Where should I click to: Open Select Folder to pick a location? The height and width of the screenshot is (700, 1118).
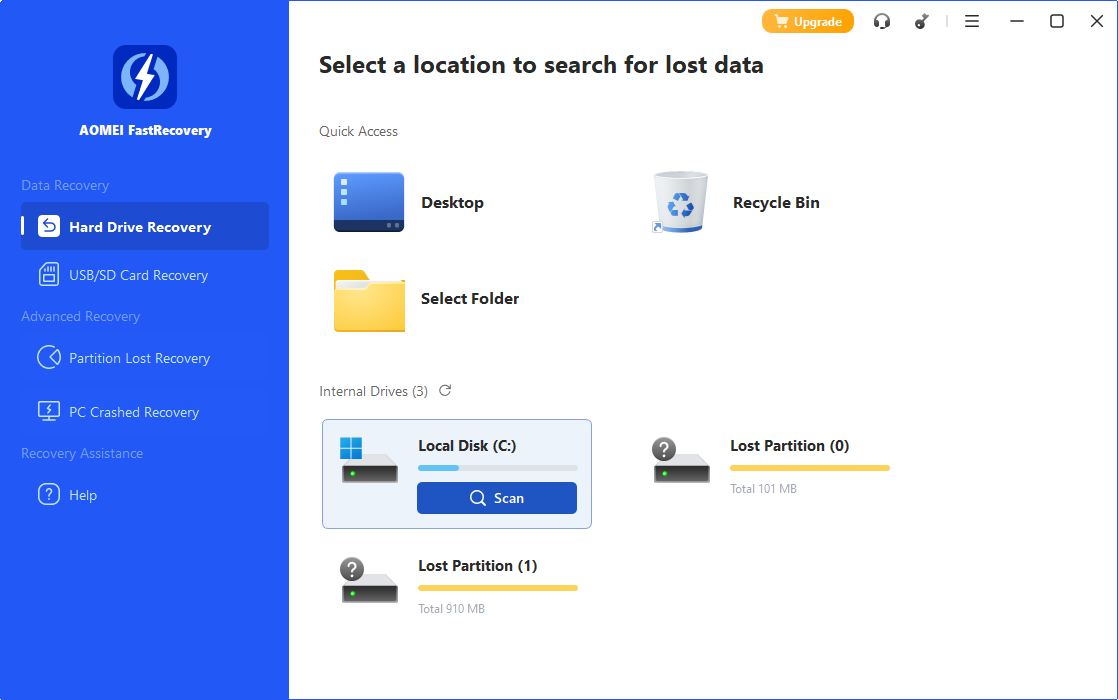click(x=470, y=298)
